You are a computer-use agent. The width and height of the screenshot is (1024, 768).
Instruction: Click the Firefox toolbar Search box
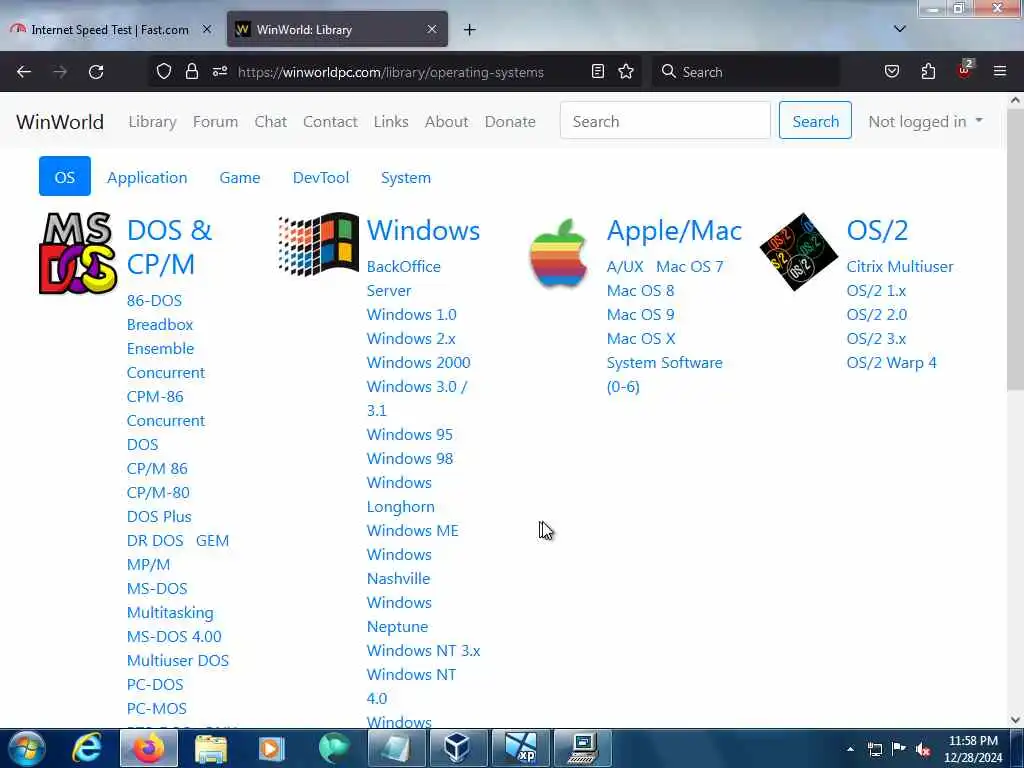click(x=746, y=72)
